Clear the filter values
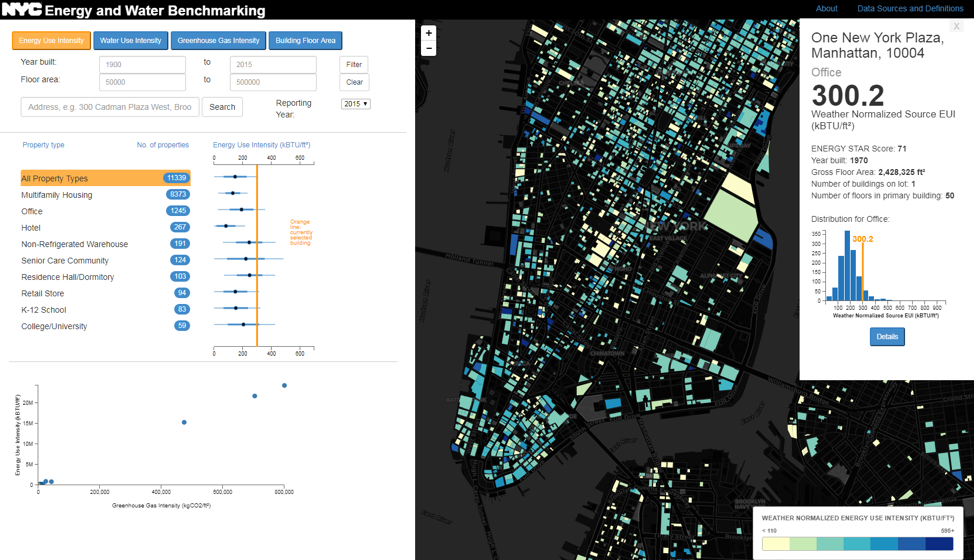Screen dimensions: 974x560 coord(354,82)
